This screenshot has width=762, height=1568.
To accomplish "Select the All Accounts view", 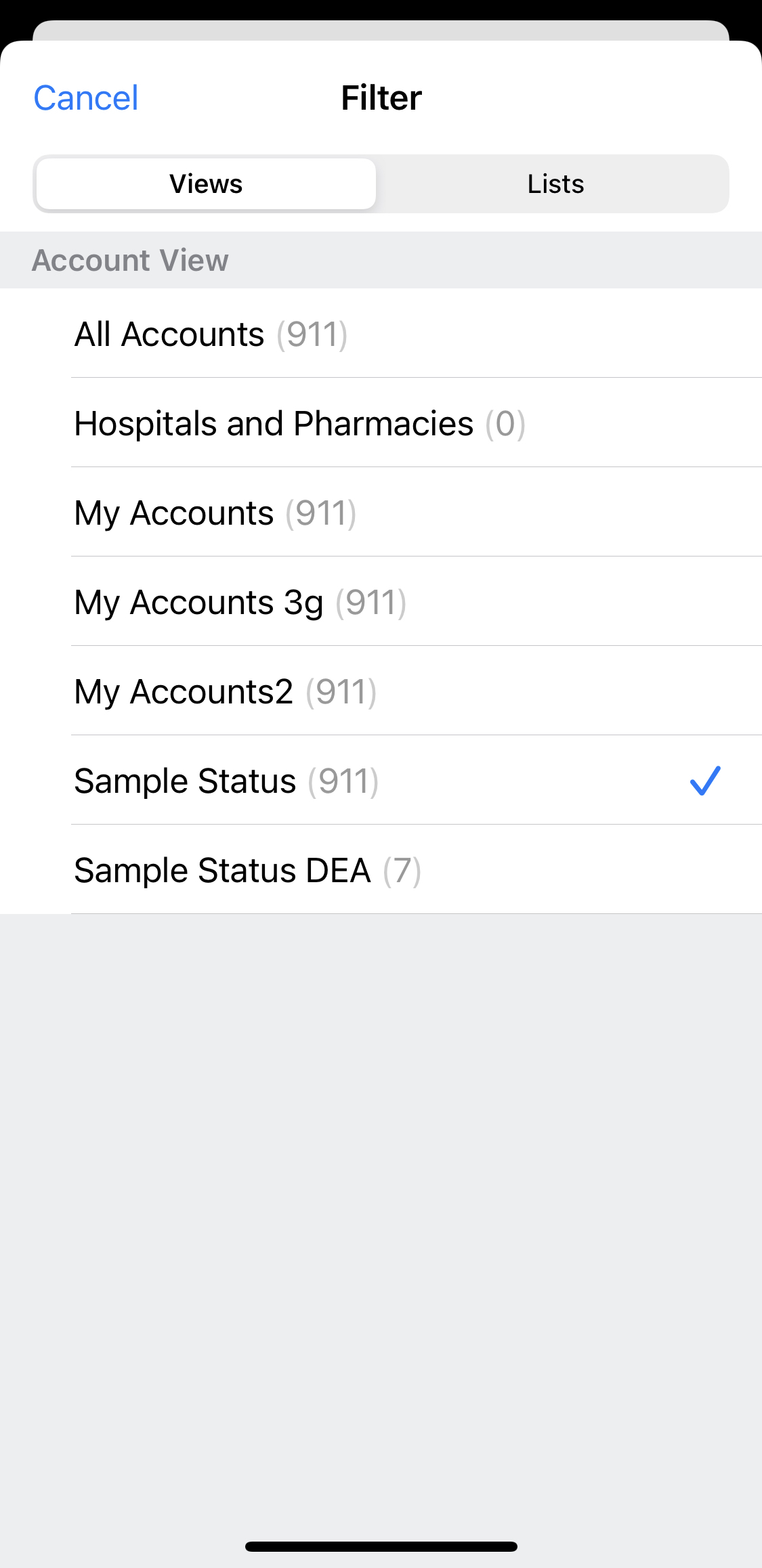I will click(x=169, y=334).
